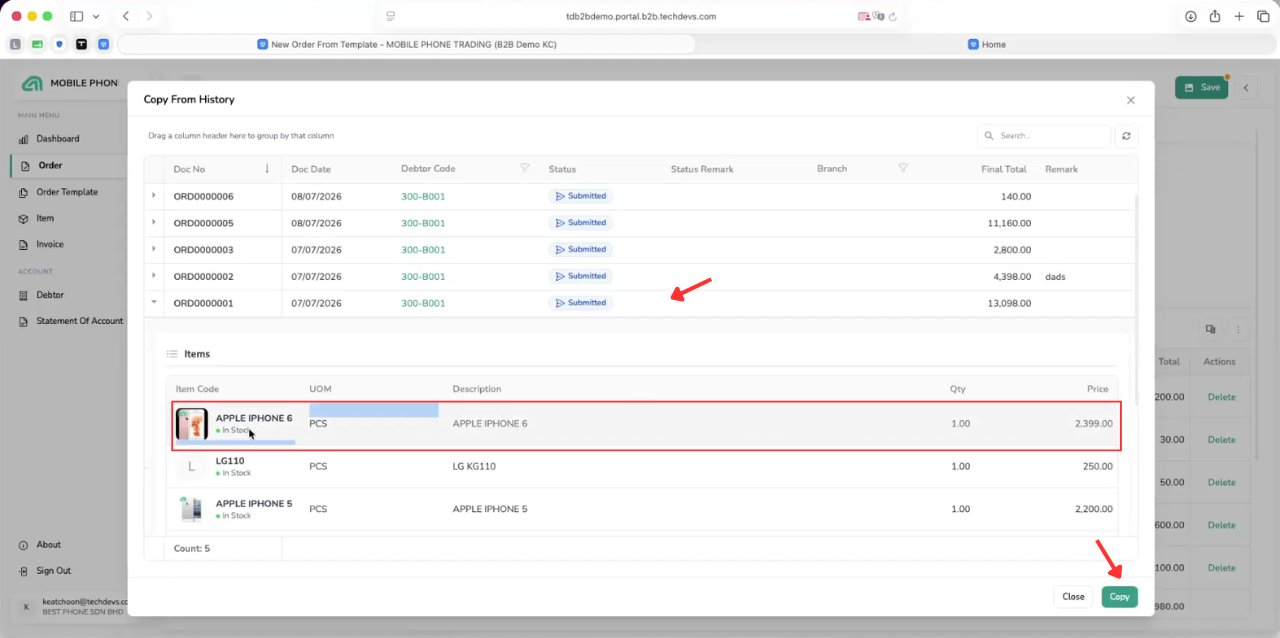Click the copy icon beside the three-dot button
Viewport: 1280px width, 638px height.
click(1210, 329)
